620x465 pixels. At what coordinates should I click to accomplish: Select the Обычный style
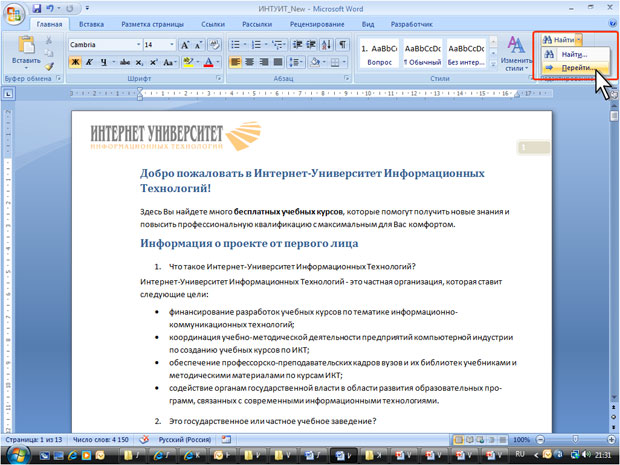(x=422, y=53)
